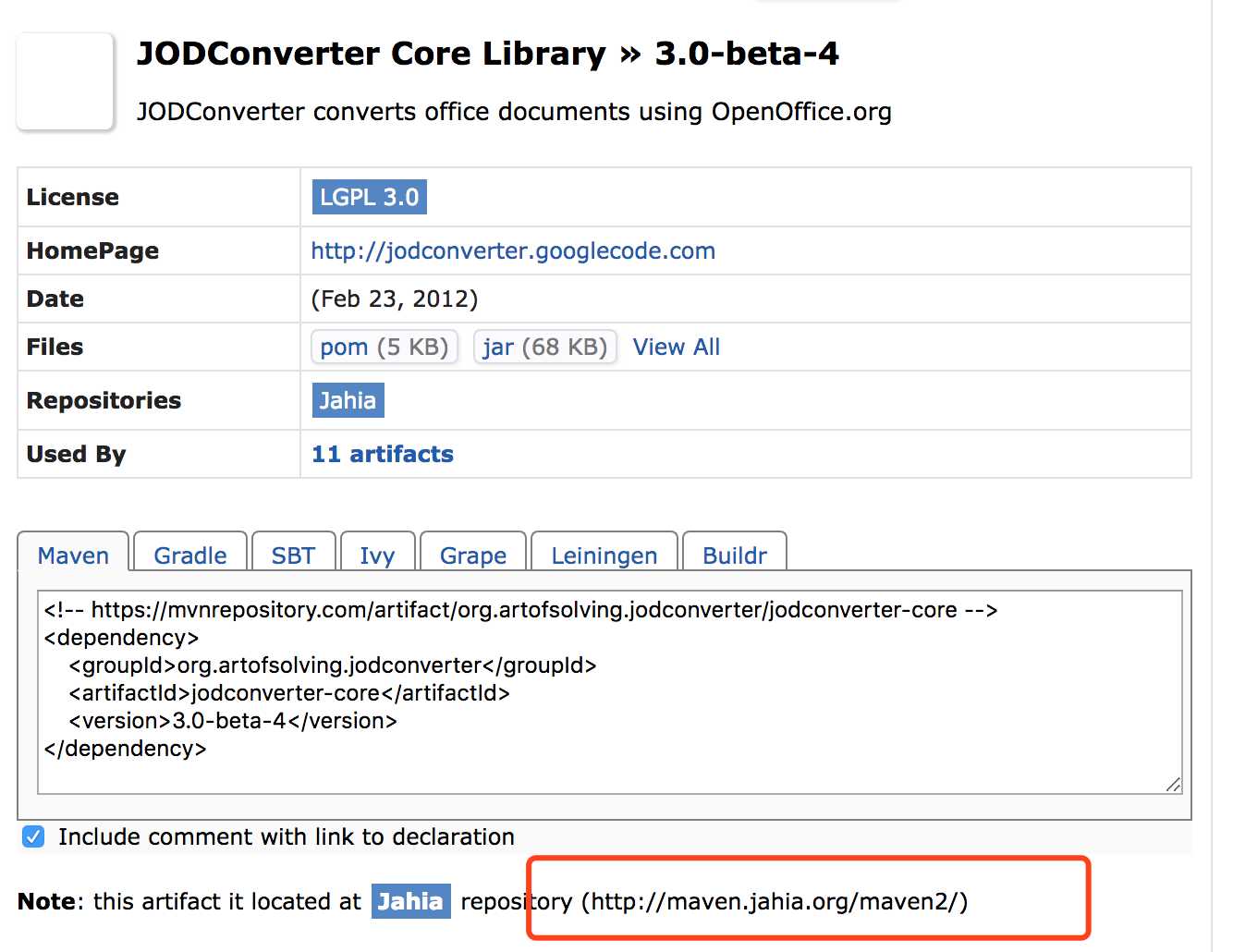Click the groupId line in snippet
Viewport: 1233px width, 952px height.
pyautogui.click(x=333, y=665)
